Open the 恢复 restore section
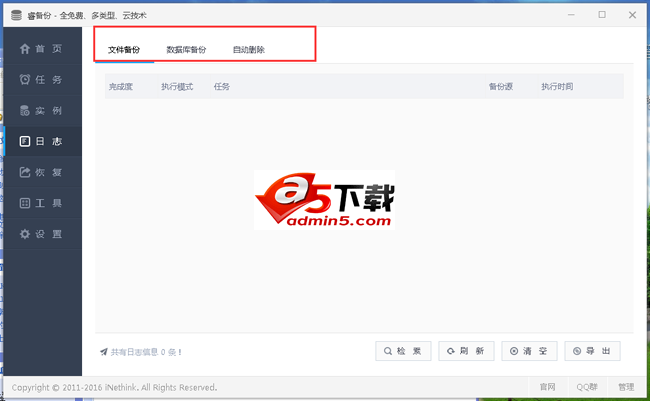The image size is (650, 401). coord(42,172)
